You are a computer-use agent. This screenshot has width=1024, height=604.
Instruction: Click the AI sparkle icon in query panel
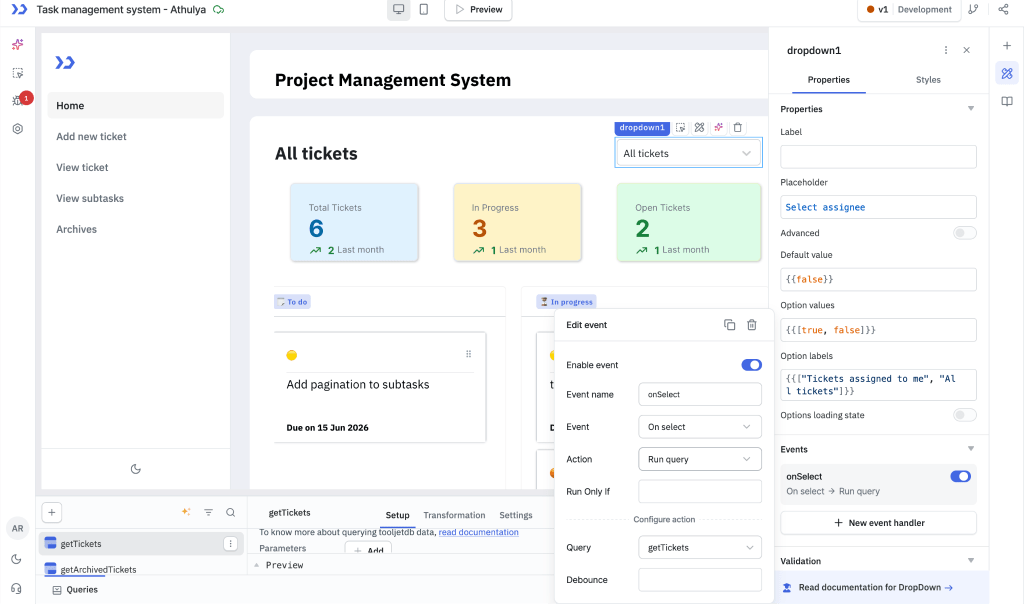(186, 513)
